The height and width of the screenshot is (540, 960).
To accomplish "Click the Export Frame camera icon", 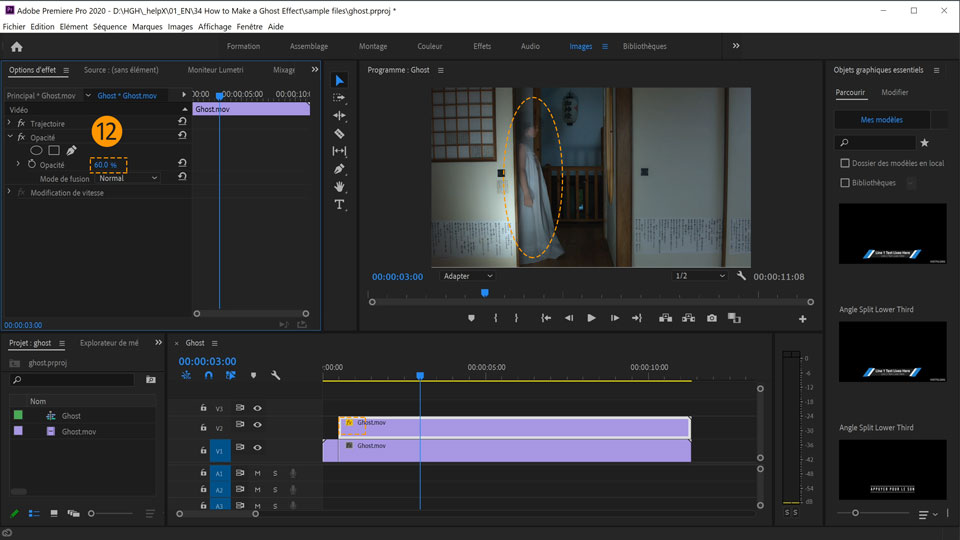I will tap(711, 318).
